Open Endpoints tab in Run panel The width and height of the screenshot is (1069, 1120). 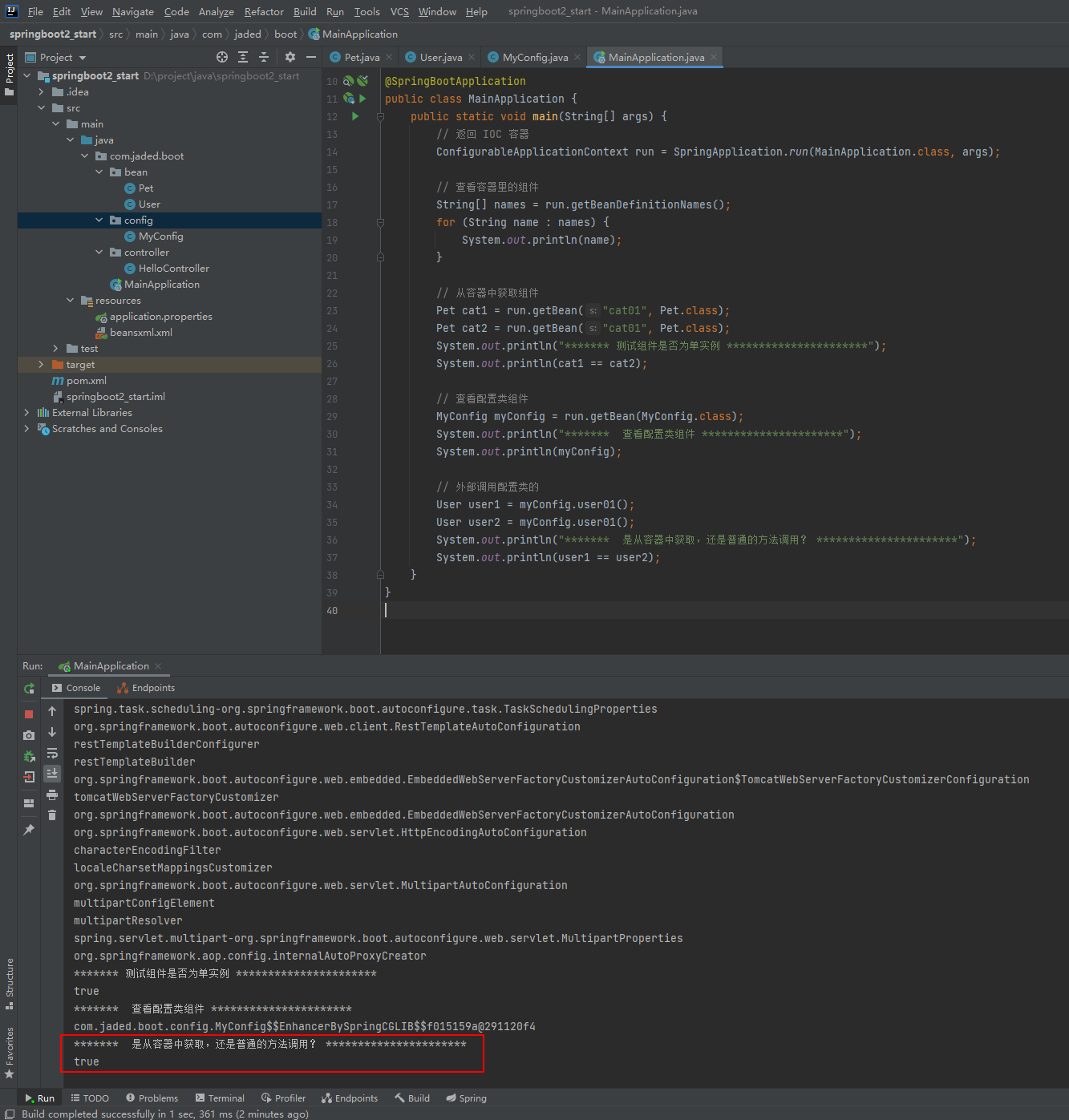pos(146,688)
